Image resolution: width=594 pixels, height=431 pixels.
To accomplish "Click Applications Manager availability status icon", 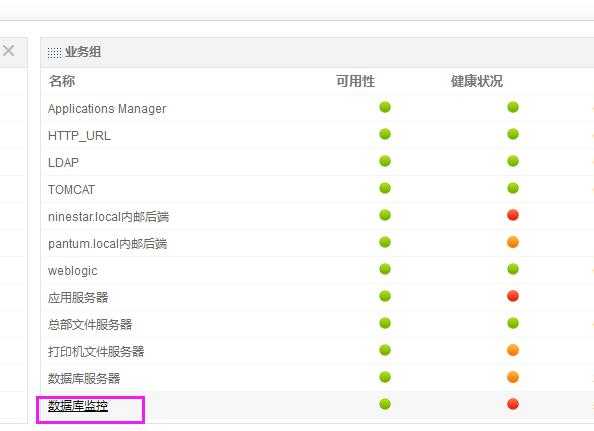I will coord(385,107).
